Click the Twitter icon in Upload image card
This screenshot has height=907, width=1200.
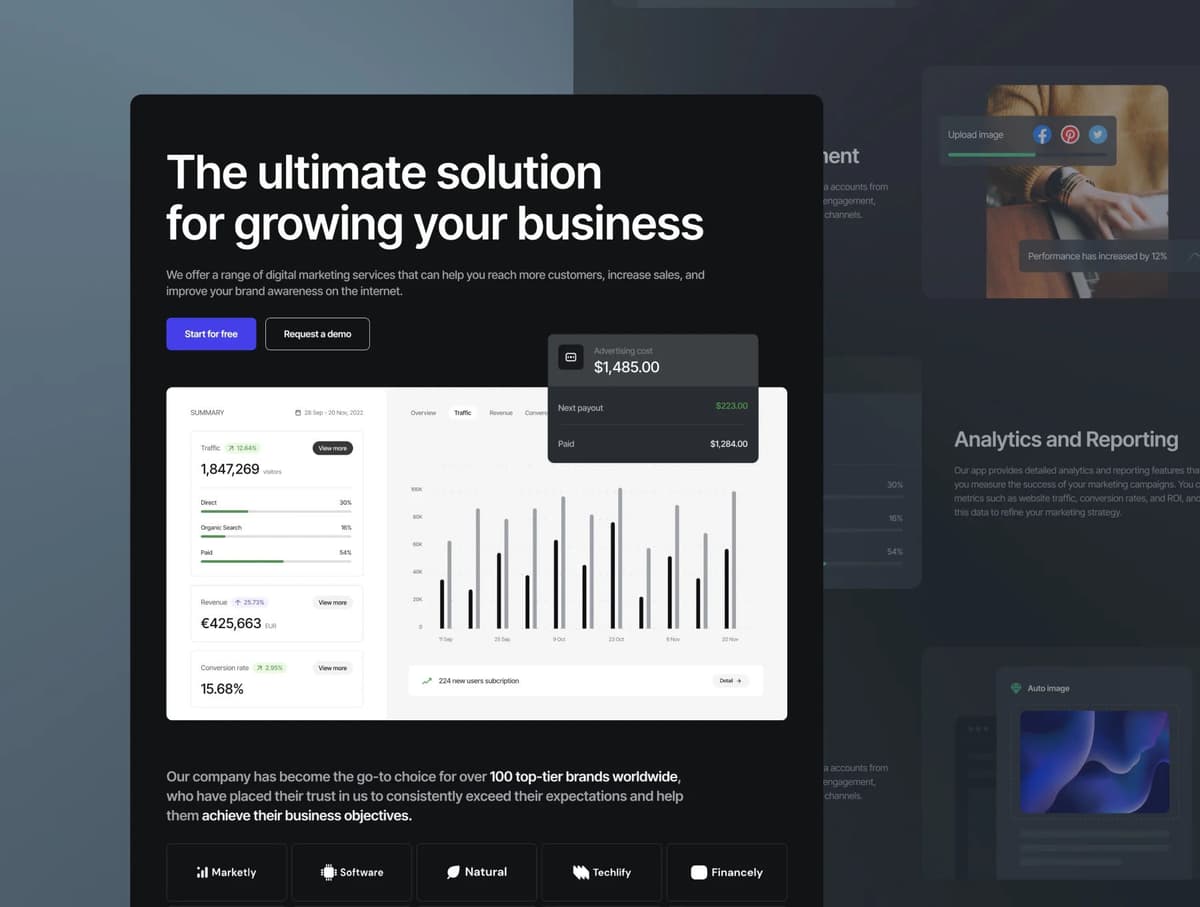tap(1098, 134)
